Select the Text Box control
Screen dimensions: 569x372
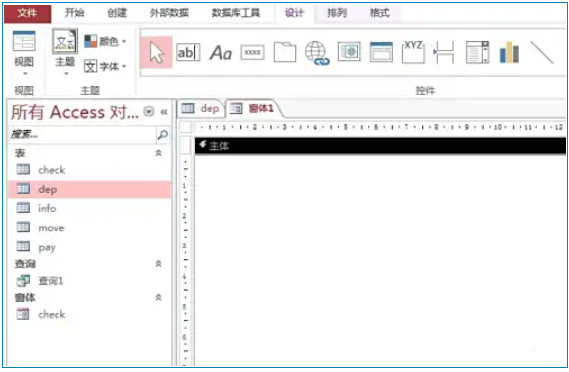pyautogui.click(x=188, y=53)
